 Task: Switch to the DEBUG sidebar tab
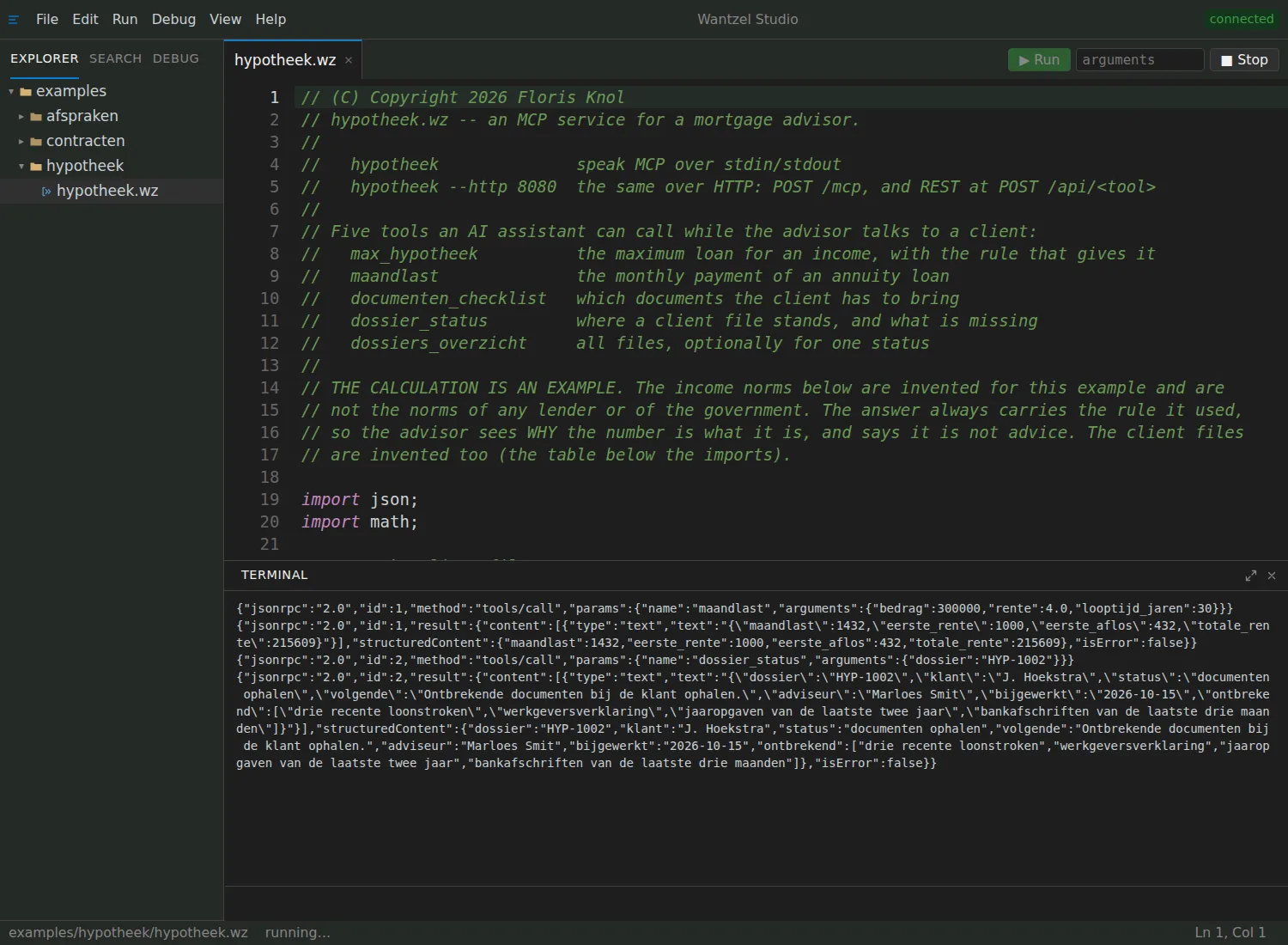point(176,58)
